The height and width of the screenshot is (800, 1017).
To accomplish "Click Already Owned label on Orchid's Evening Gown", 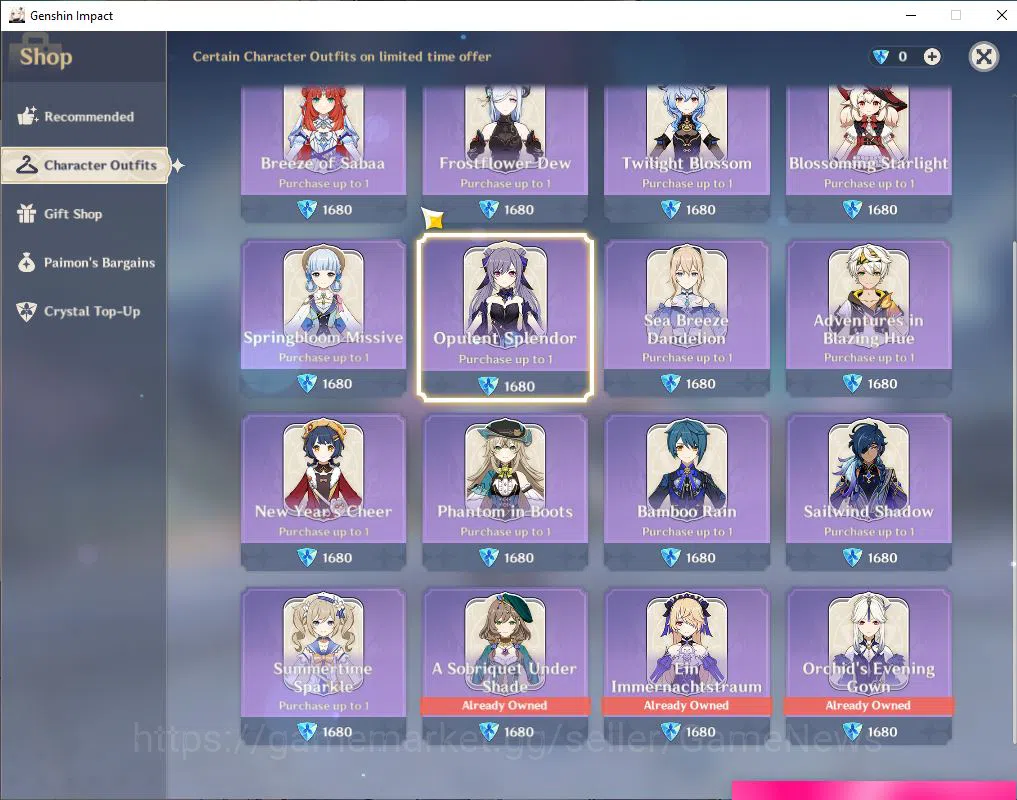I will pyautogui.click(x=868, y=705).
